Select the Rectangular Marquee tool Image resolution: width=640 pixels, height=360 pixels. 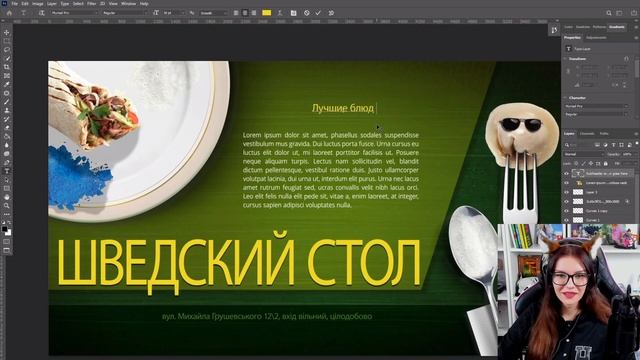[7, 41]
